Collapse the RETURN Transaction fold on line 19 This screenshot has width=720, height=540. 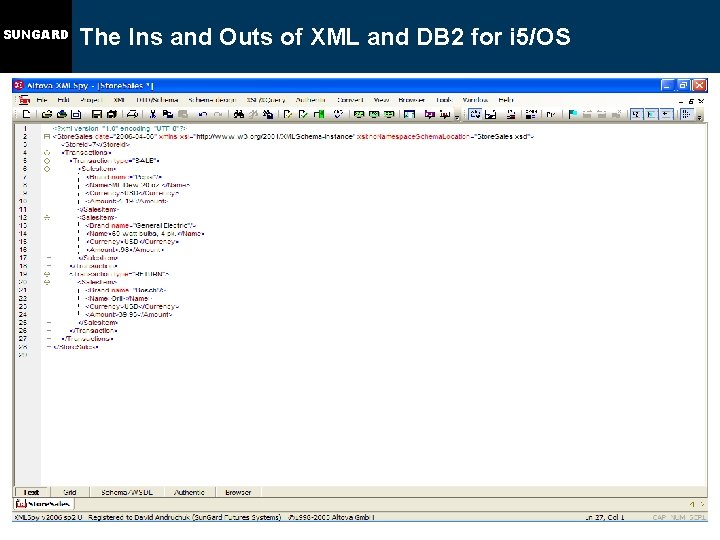click(47, 274)
